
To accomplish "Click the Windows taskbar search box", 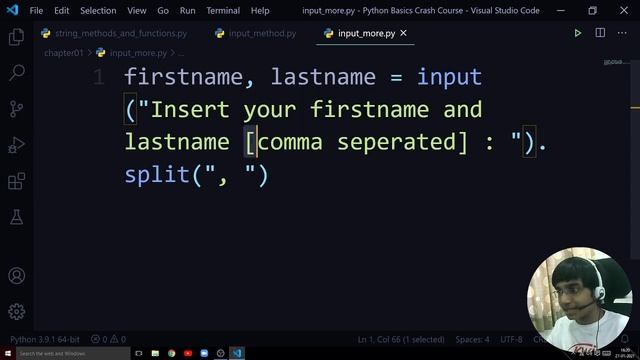I will (73, 353).
